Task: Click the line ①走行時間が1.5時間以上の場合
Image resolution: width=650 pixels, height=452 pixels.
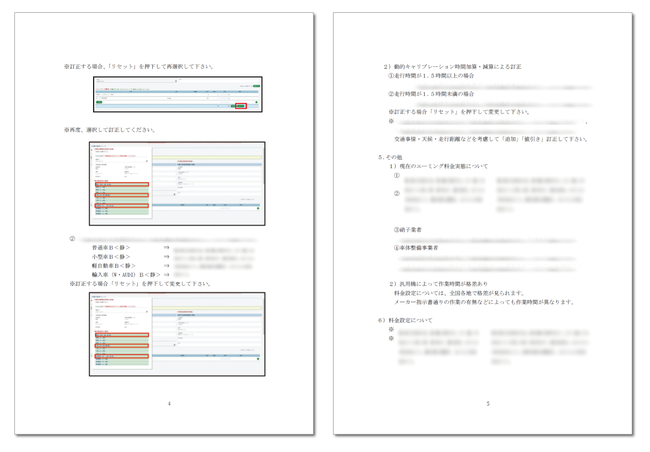Action: pyautogui.click(x=431, y=75)
